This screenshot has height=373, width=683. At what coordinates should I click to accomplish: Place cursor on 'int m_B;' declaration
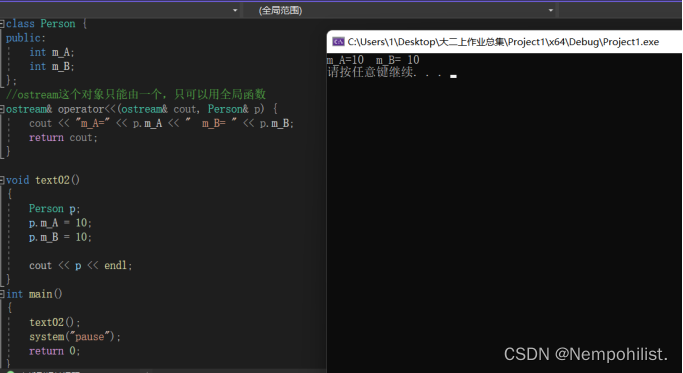pos(52,66)
